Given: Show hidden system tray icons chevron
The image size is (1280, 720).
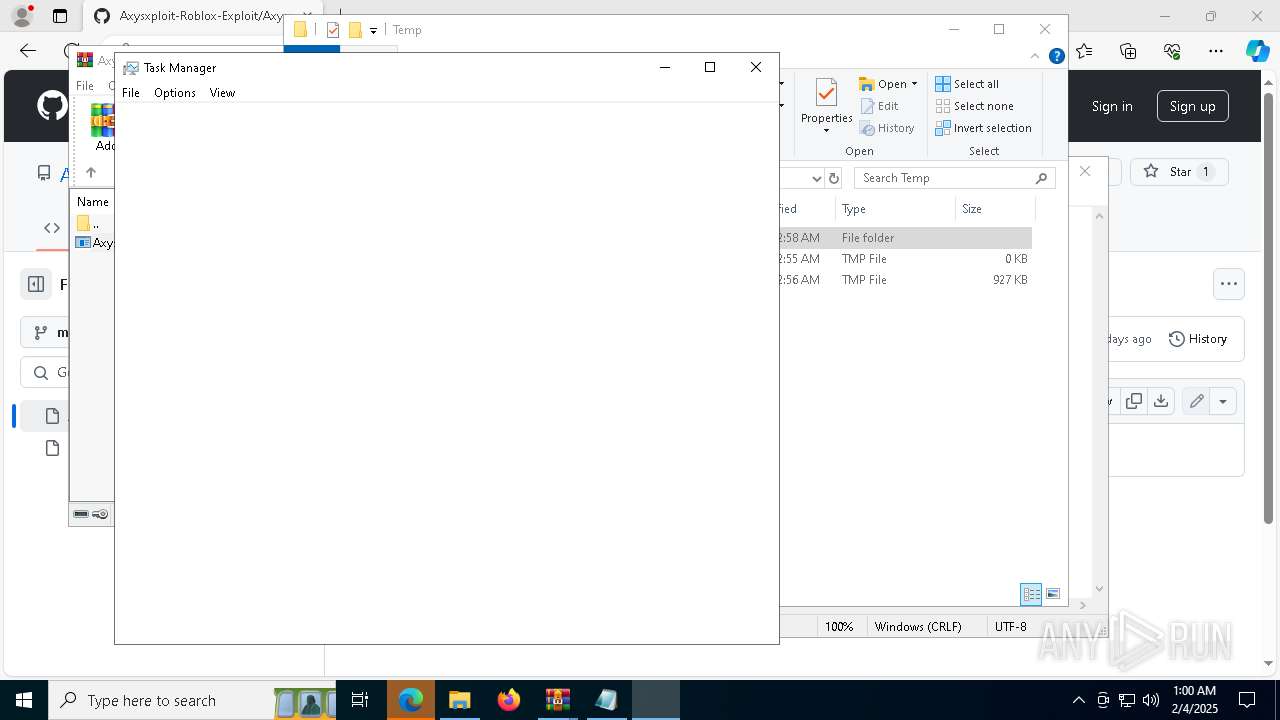Looking at the screenshot, I should 1078,700.
